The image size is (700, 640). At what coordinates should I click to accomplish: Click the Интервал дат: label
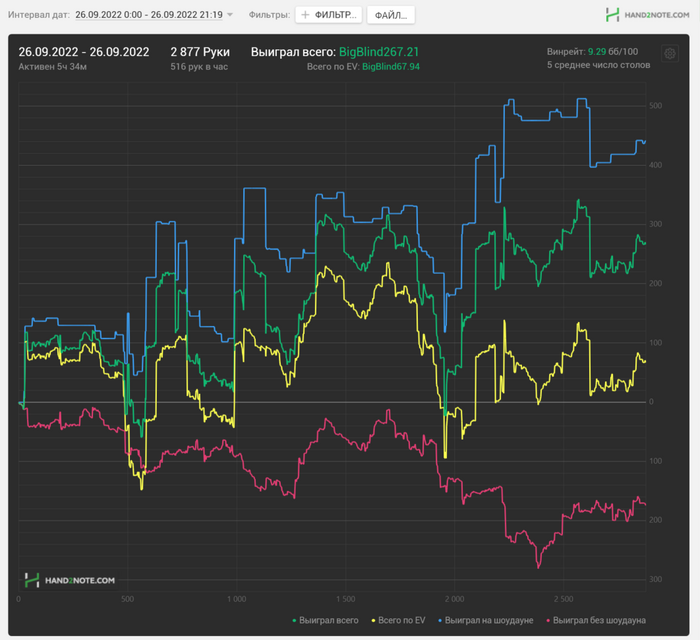[39, 15]
